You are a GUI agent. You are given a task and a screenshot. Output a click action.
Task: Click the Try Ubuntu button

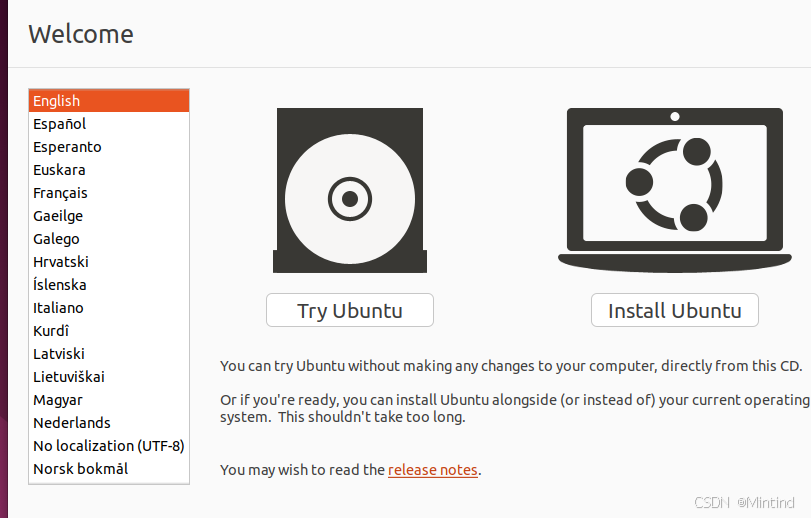coord(350,310)
